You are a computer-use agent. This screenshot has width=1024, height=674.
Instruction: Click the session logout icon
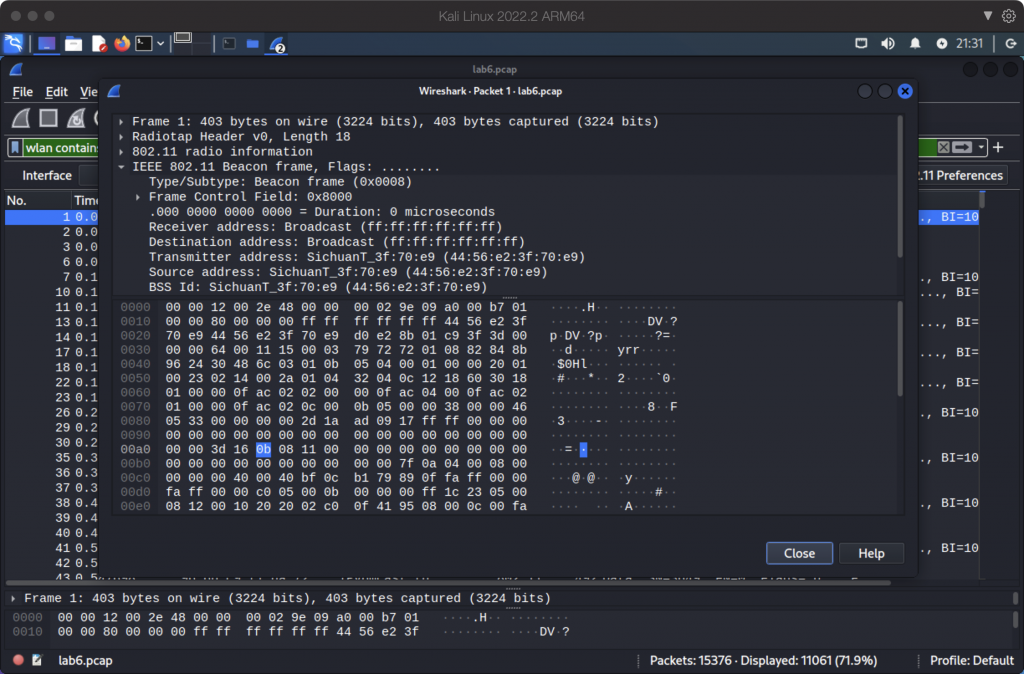(x=1010, y=44)
